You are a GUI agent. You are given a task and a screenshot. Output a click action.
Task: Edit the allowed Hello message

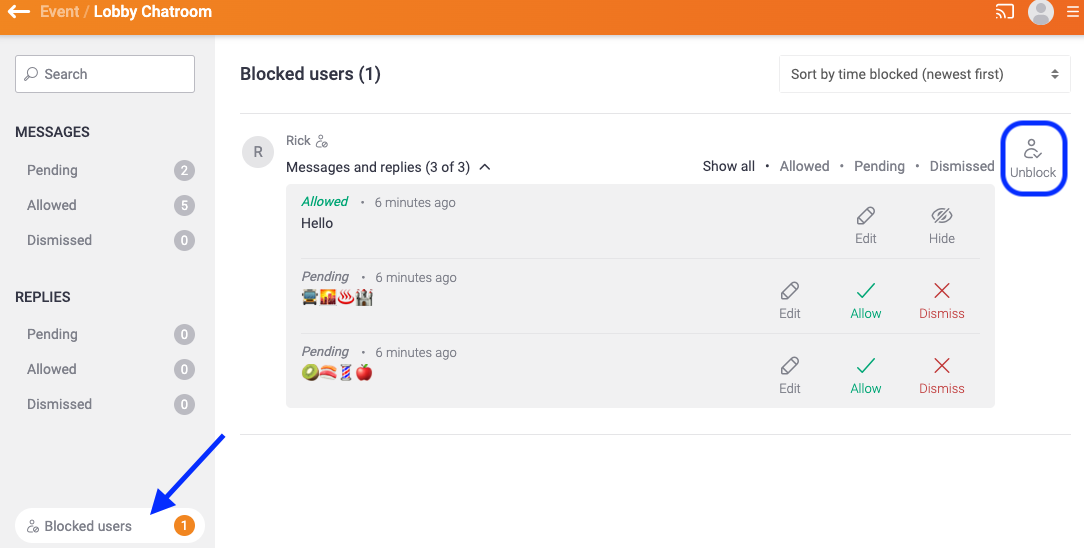pos(866,226)
